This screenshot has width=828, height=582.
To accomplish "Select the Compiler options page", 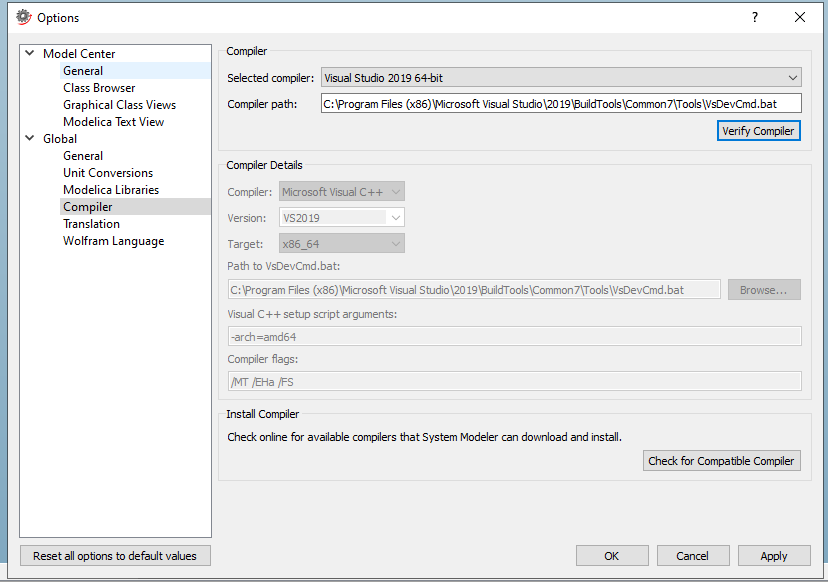I will pyautogui.click(x=88, y=206).
